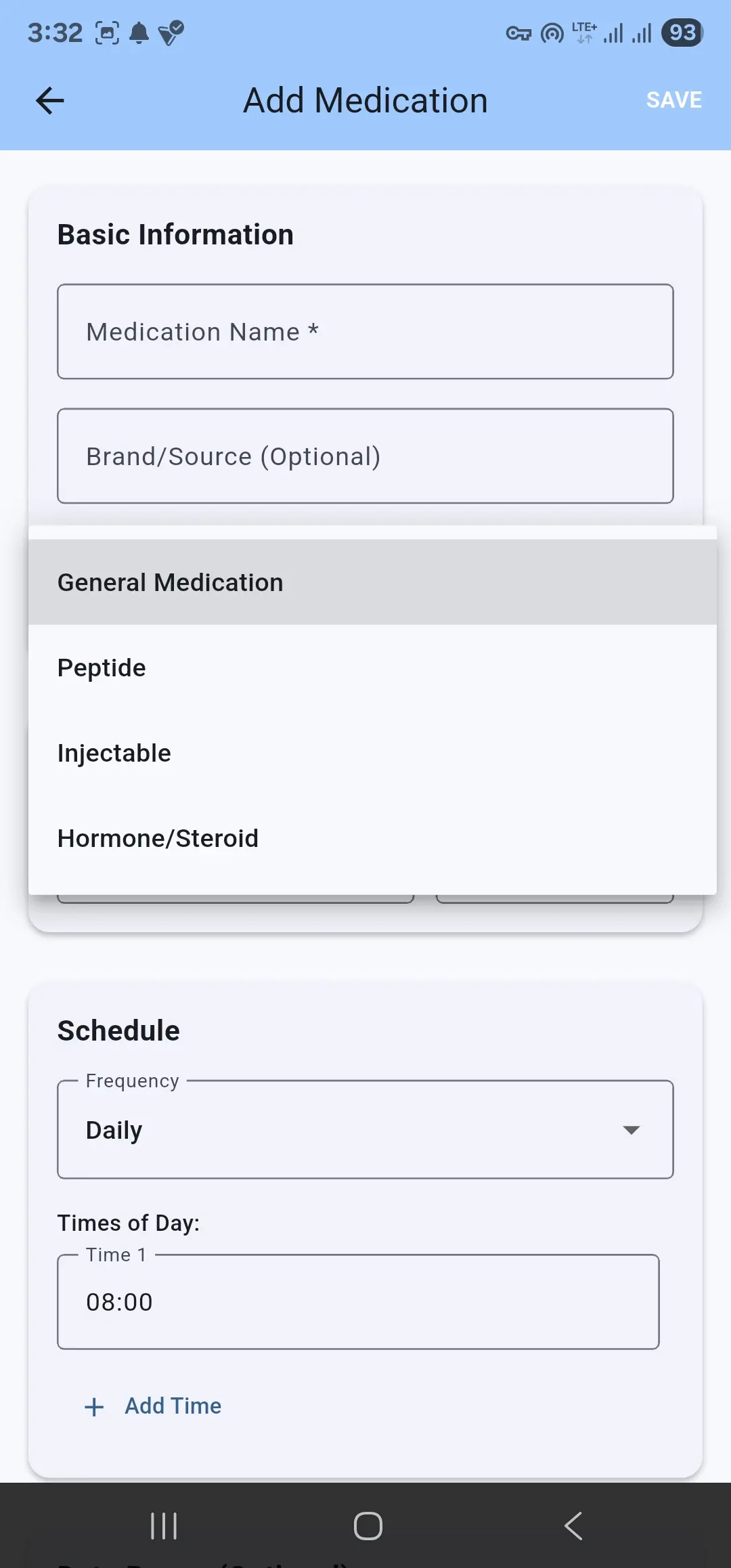Image resolution: width=731 pixels, height=1568 pixels.
Task: Choose Peptide medication type
Action: (x=372, y=668)
